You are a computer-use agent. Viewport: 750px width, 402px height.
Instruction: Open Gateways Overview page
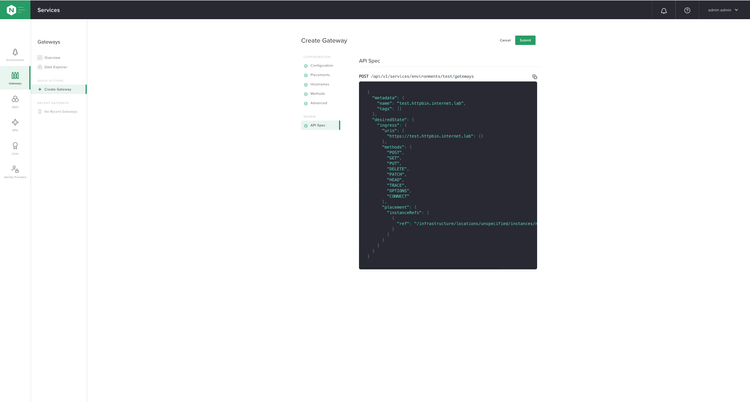click(49, 57)
